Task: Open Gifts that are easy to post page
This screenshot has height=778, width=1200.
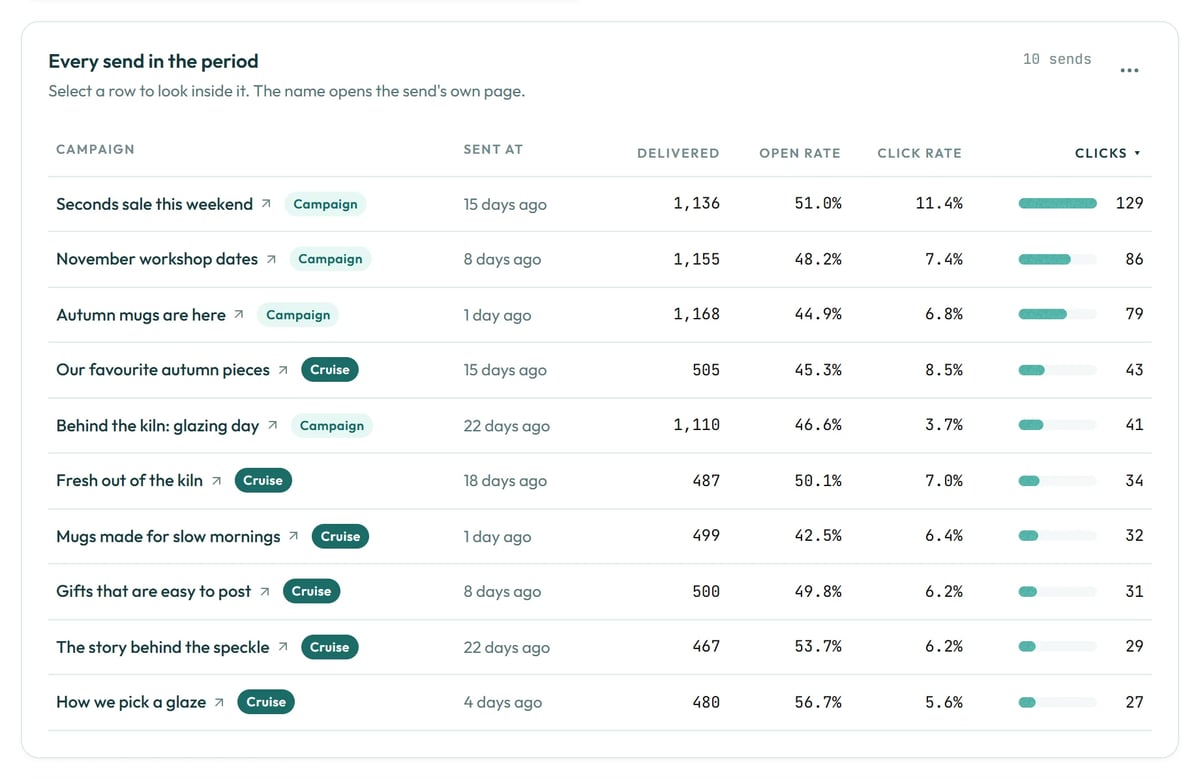Action: 153,592
